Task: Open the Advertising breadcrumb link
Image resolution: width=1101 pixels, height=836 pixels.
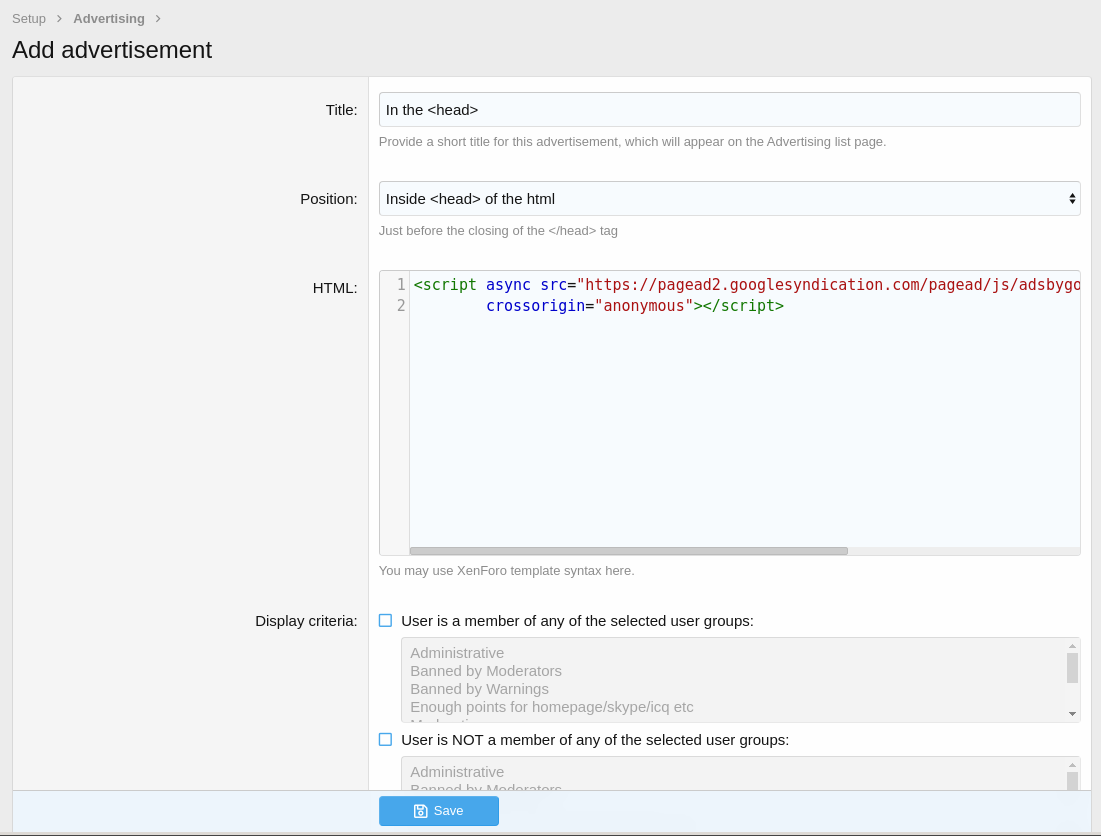Action: click(108, 18)
